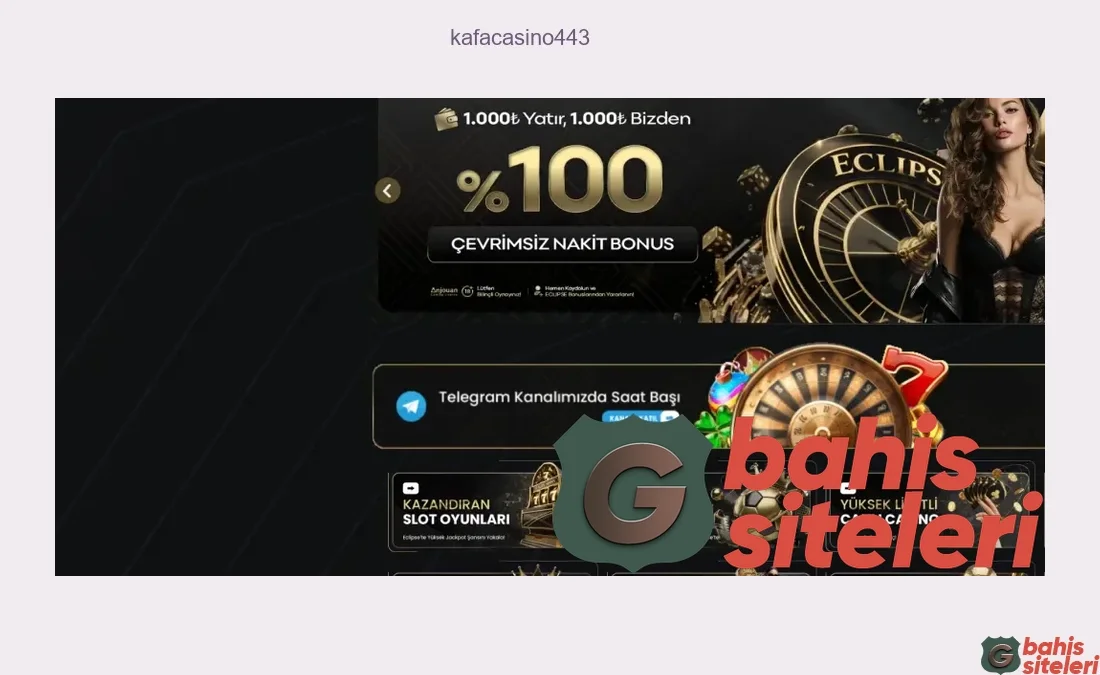
Task: Click the large G shield watermark logo
Action: coord(633,493)
